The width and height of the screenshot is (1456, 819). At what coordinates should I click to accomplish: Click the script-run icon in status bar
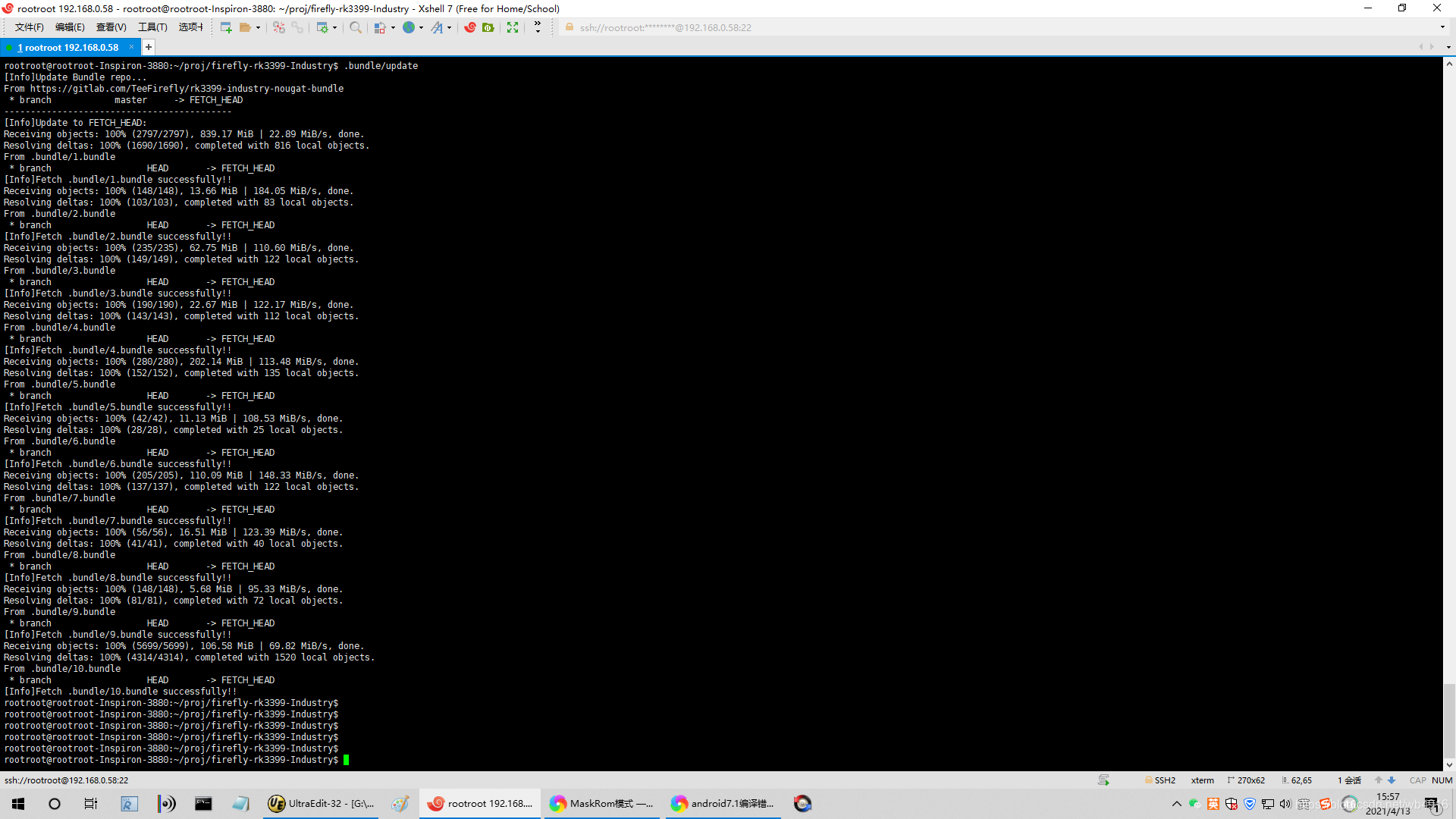[x=1103, y=780]
